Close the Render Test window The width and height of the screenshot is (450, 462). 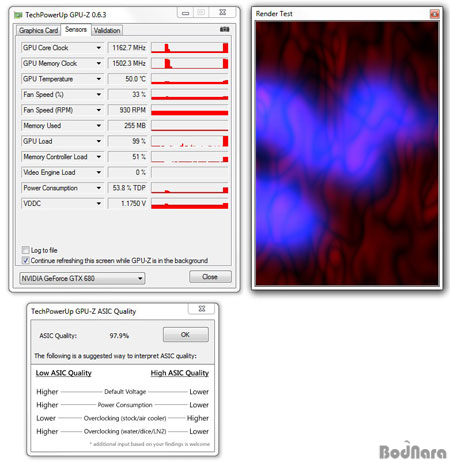[x=434, y=14]
